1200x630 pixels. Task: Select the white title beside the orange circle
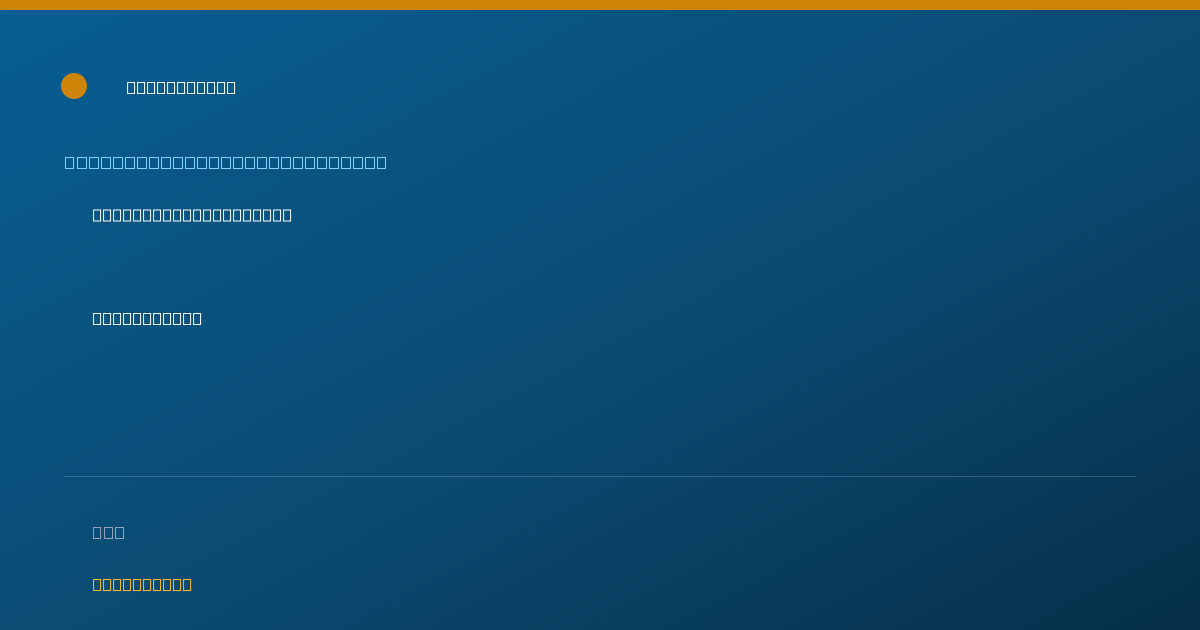(x=181, y=87)
